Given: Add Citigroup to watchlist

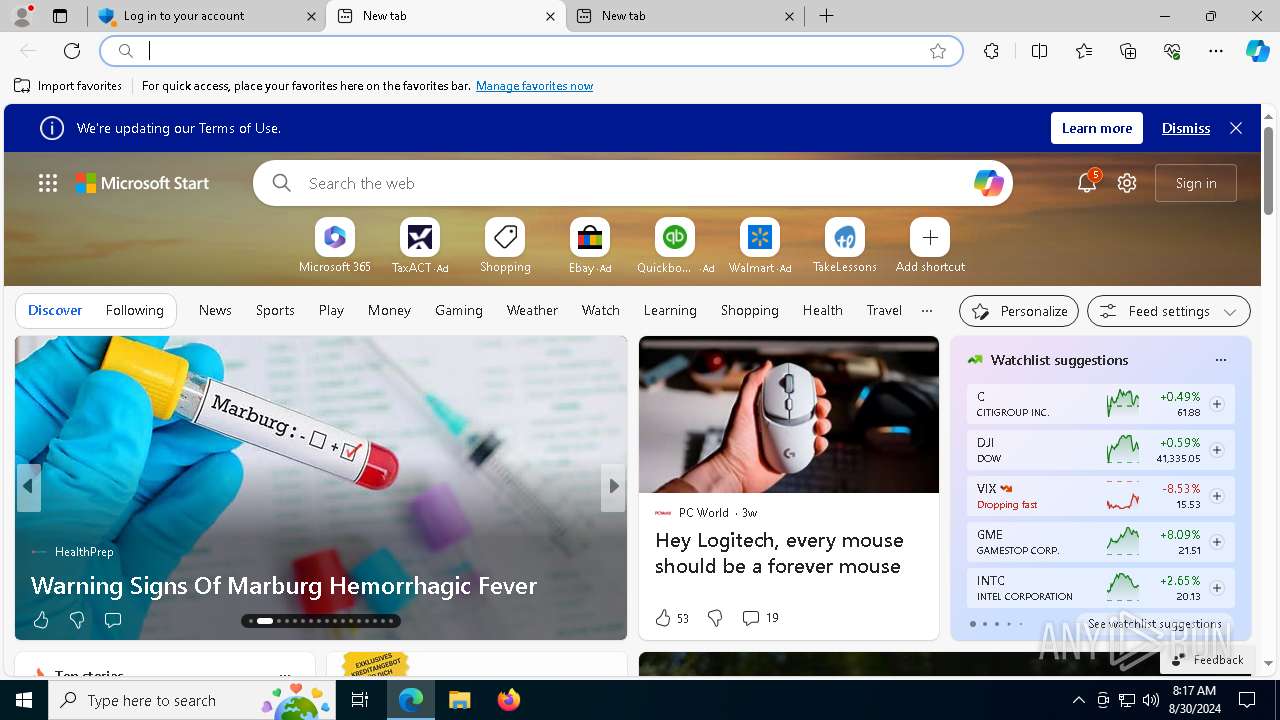Looking at the screenshot, I should 1217,404.
